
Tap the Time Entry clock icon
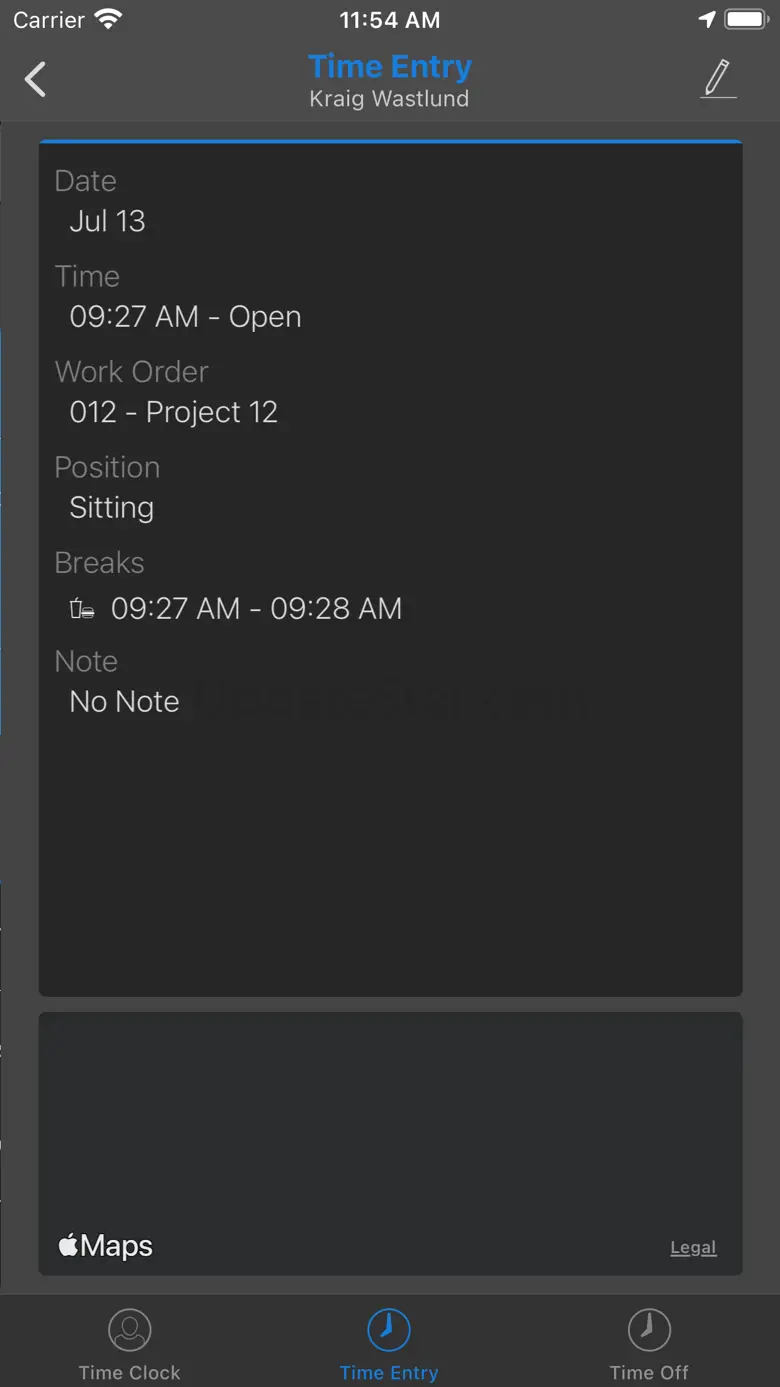click(x=389, y=1329)
